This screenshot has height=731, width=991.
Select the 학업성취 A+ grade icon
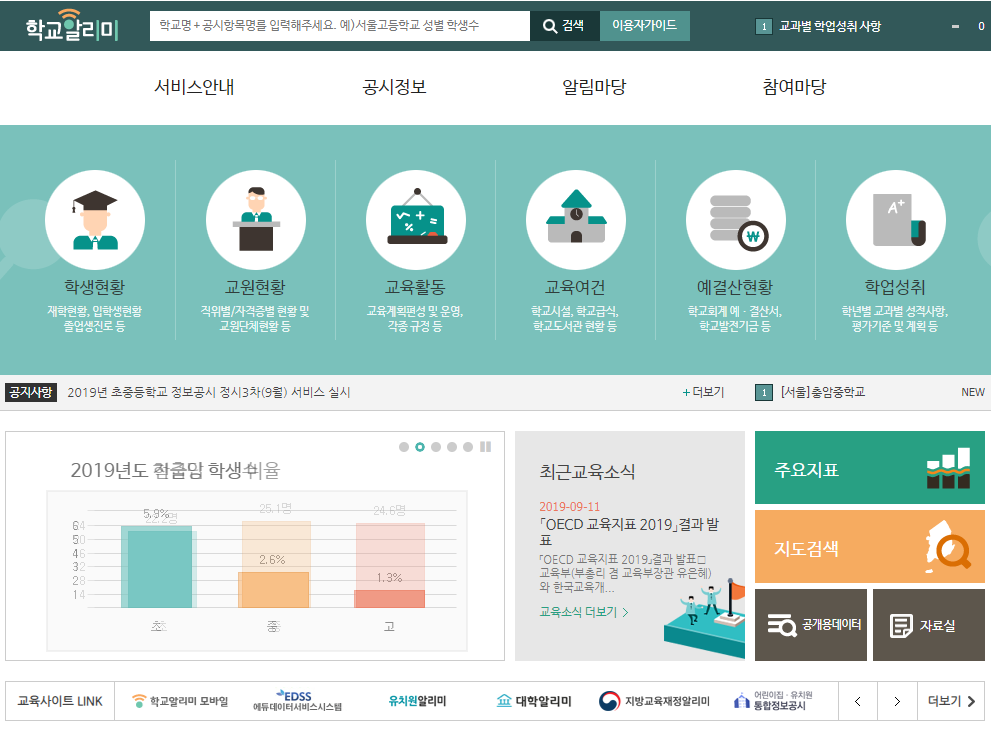click(895, 220)
